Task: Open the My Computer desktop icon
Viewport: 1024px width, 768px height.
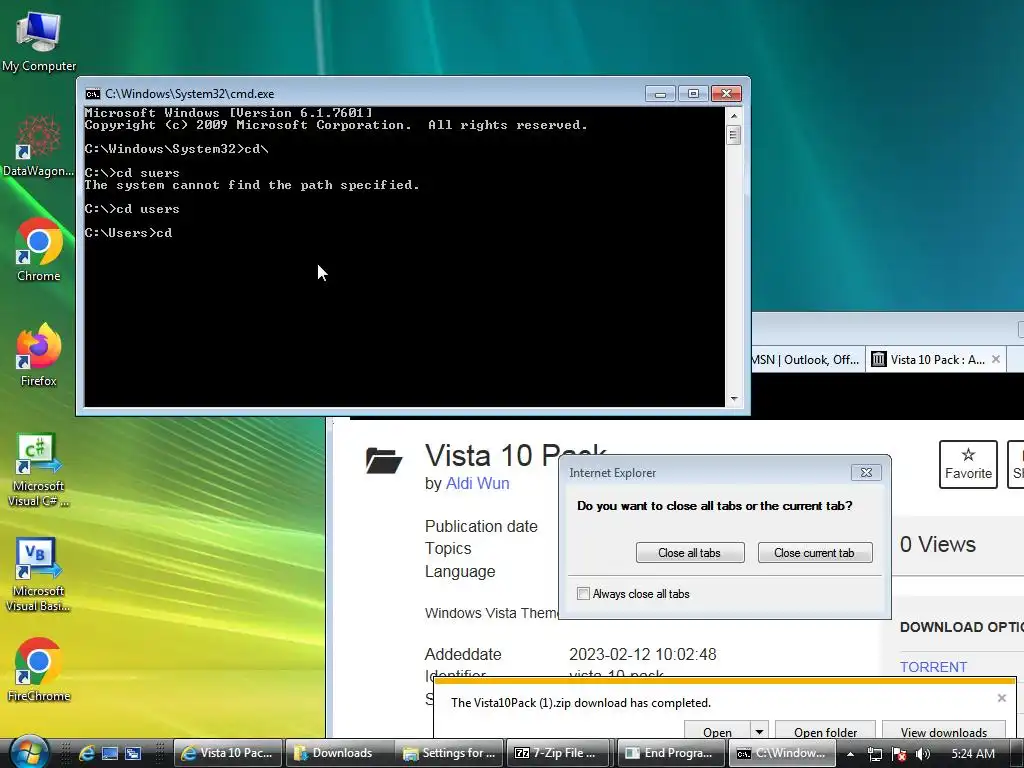Action: (x=39, y=42)
